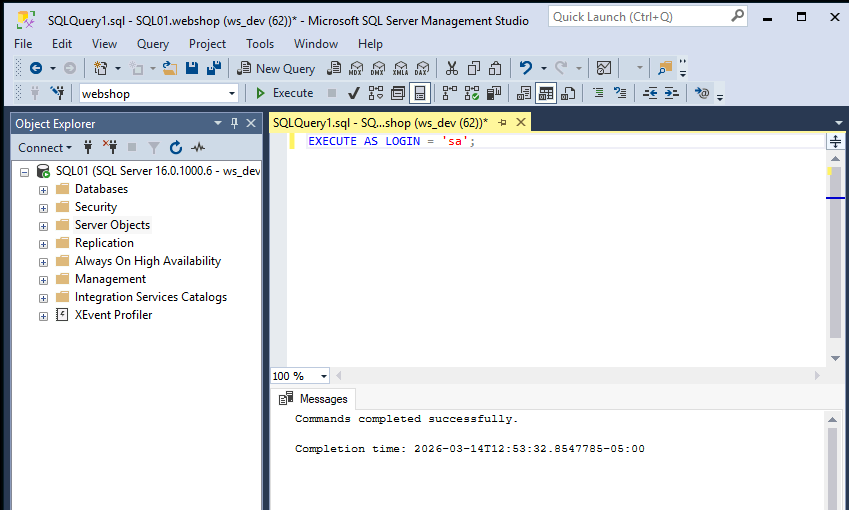Open the Tools menu
849x510 pixels.
click(260, 44)
